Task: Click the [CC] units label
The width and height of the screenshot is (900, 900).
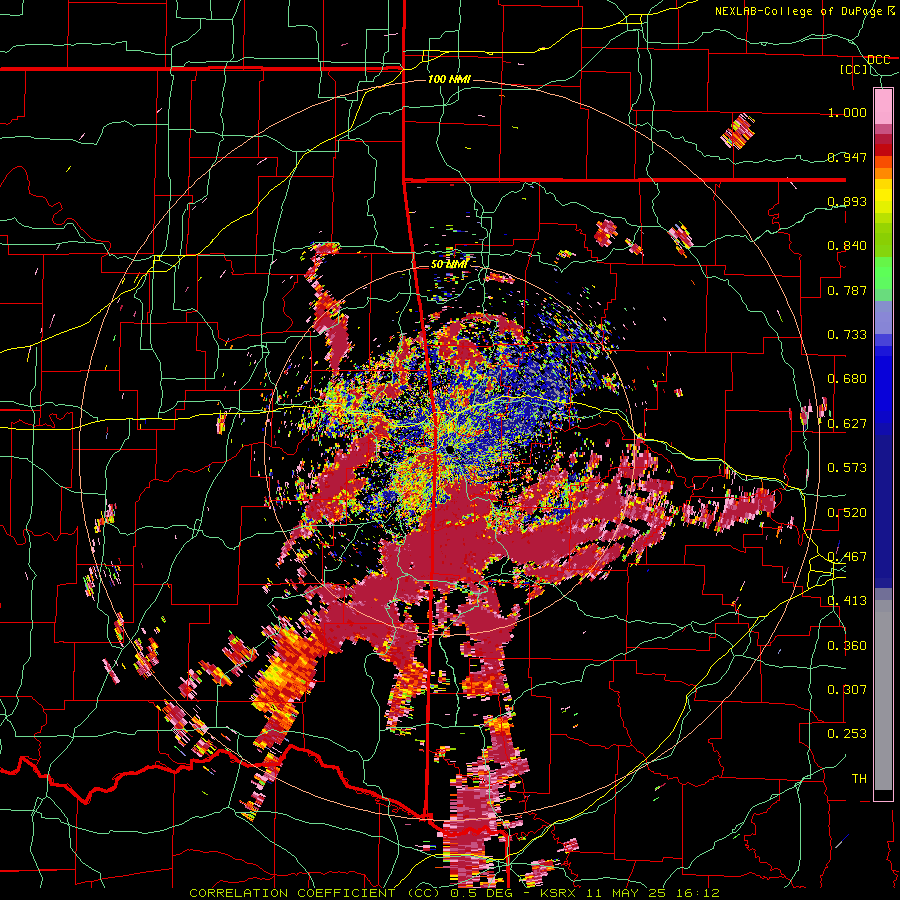Action: click(854, 69)
